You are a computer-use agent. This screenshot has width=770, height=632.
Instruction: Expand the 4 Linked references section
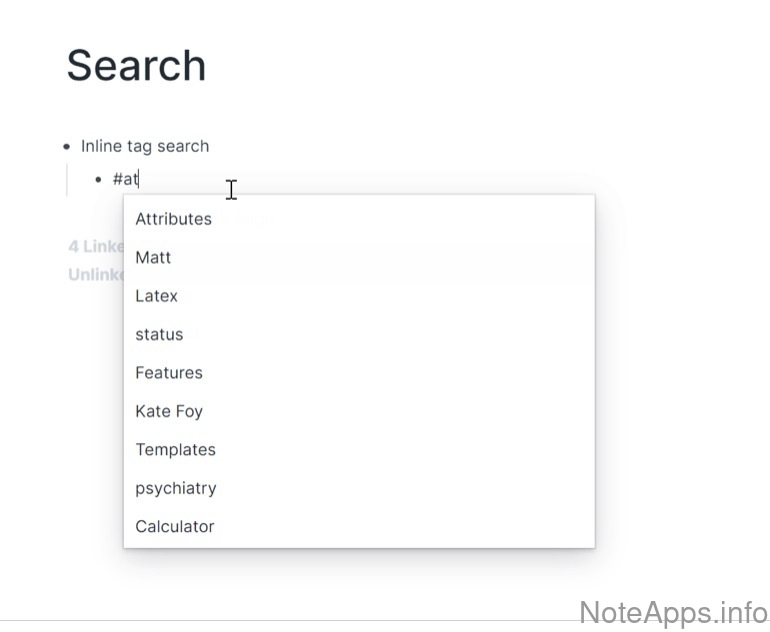click(95, 246)
